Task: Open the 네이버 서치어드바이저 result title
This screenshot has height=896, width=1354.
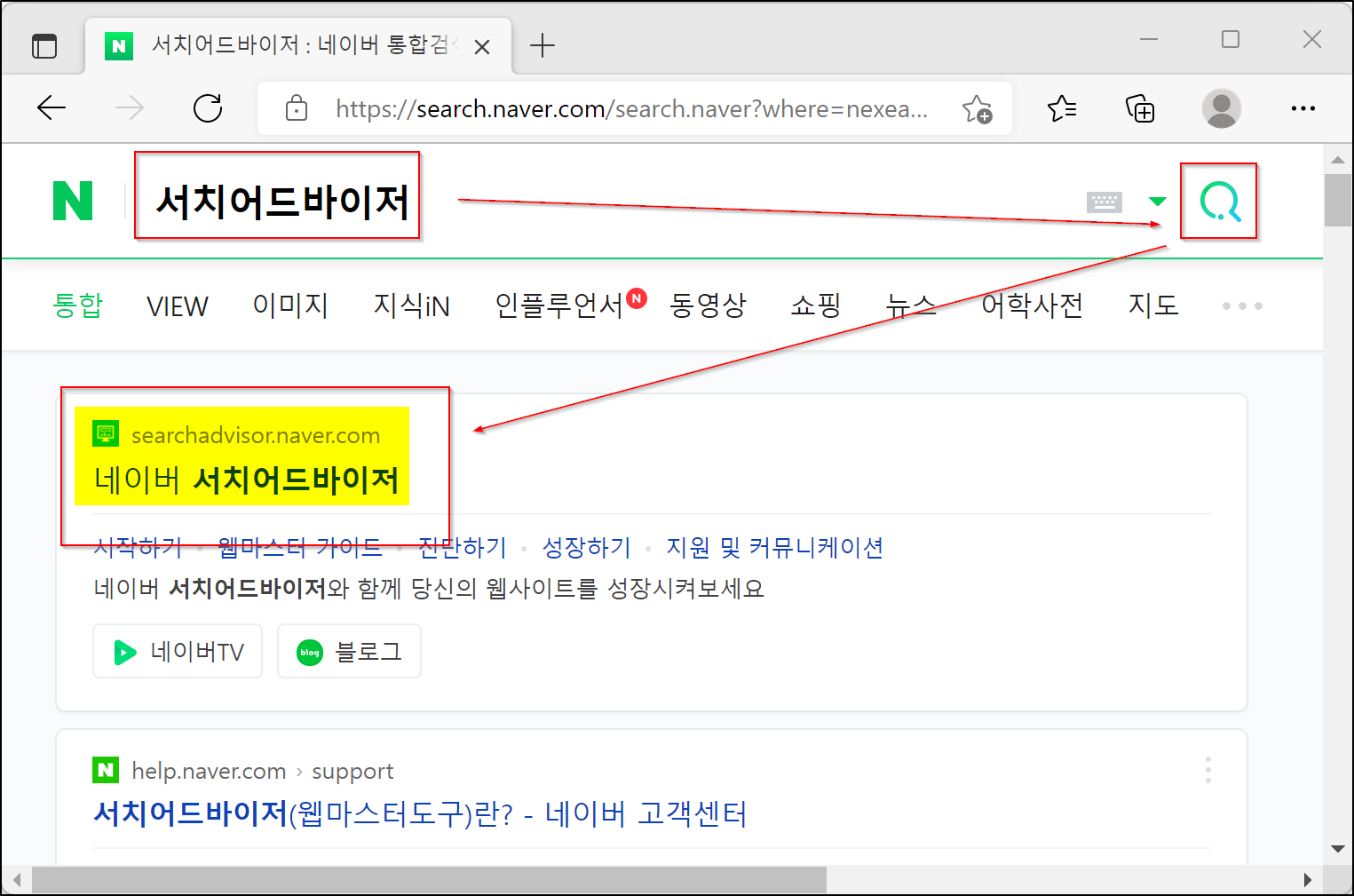Action: pyautogui.click(x=246, y=480)
